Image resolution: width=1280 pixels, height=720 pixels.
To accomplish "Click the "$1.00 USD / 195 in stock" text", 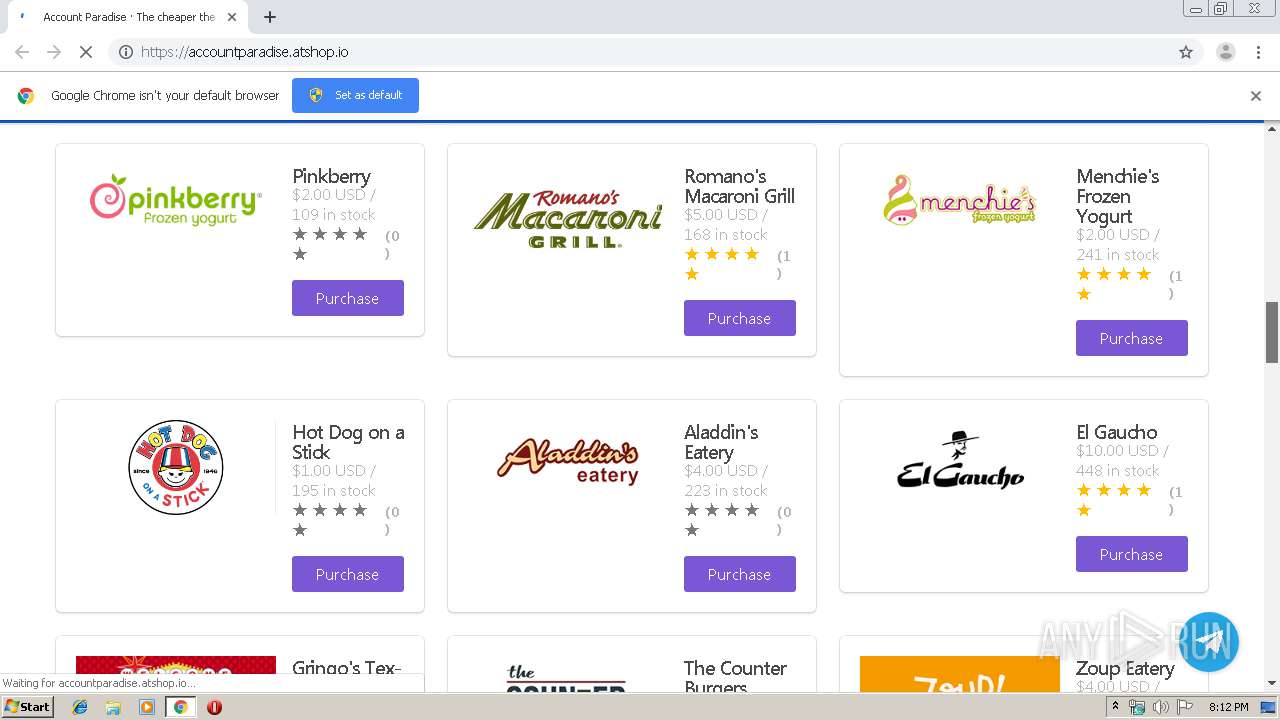I will point(334,480).
